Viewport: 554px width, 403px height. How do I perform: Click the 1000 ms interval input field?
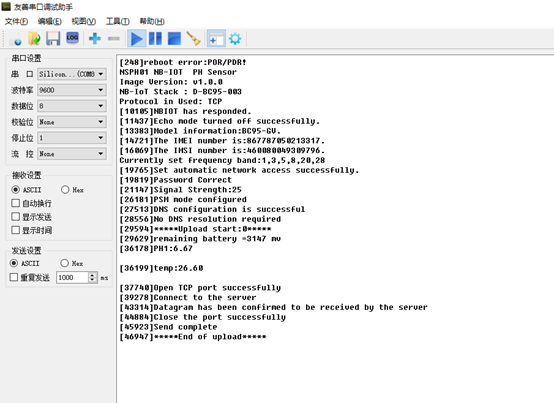point(72,278)
